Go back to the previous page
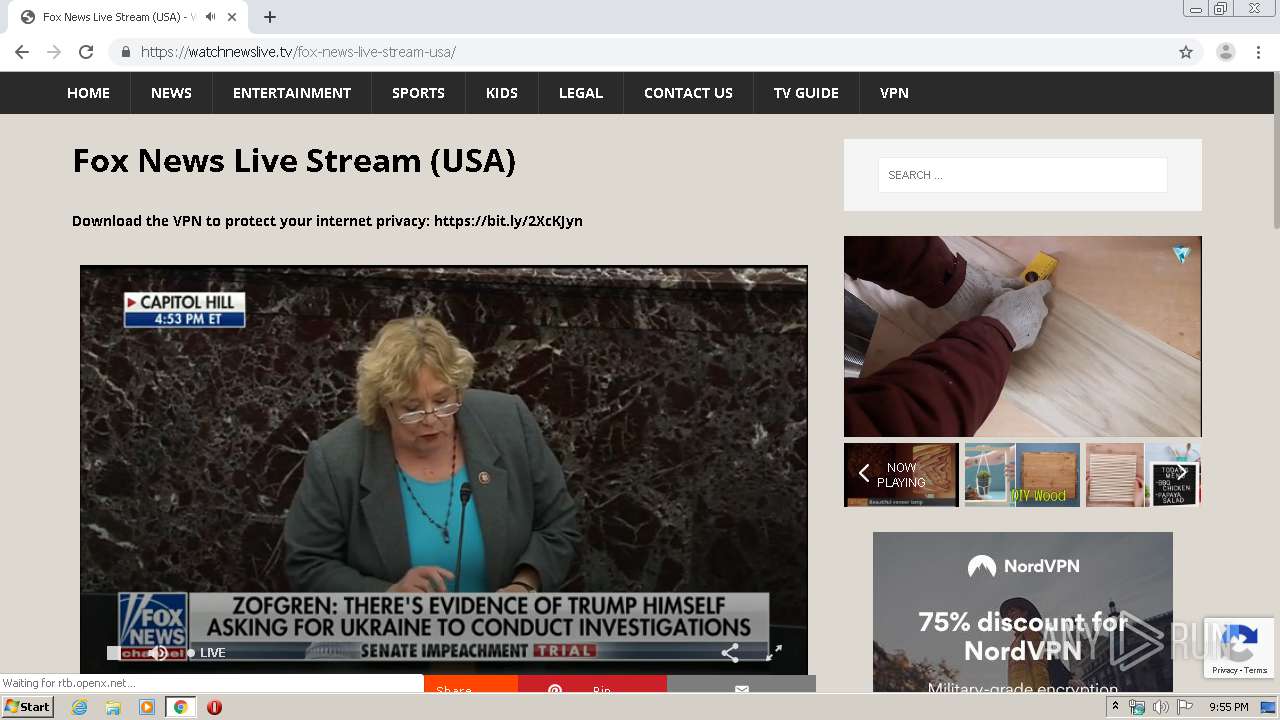Screen dimensions: 1280x720 click(22, 52)
